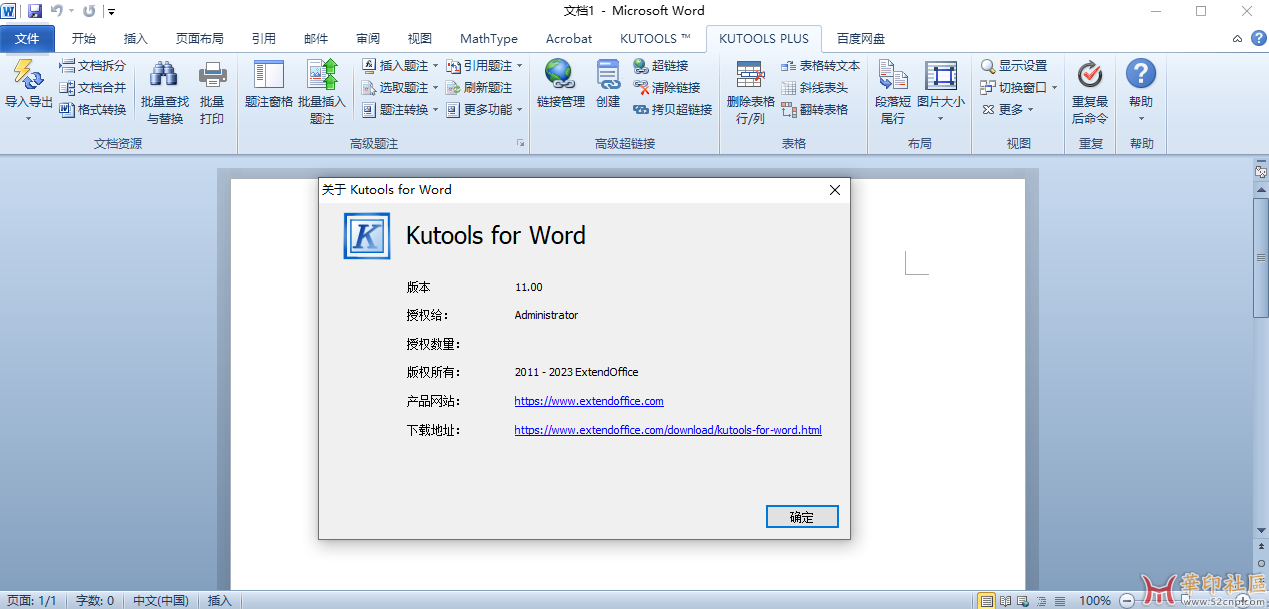This screenshot has height=609, width=1269.
Task: Switch to Print Layout view in status bar
Action: 987,601
